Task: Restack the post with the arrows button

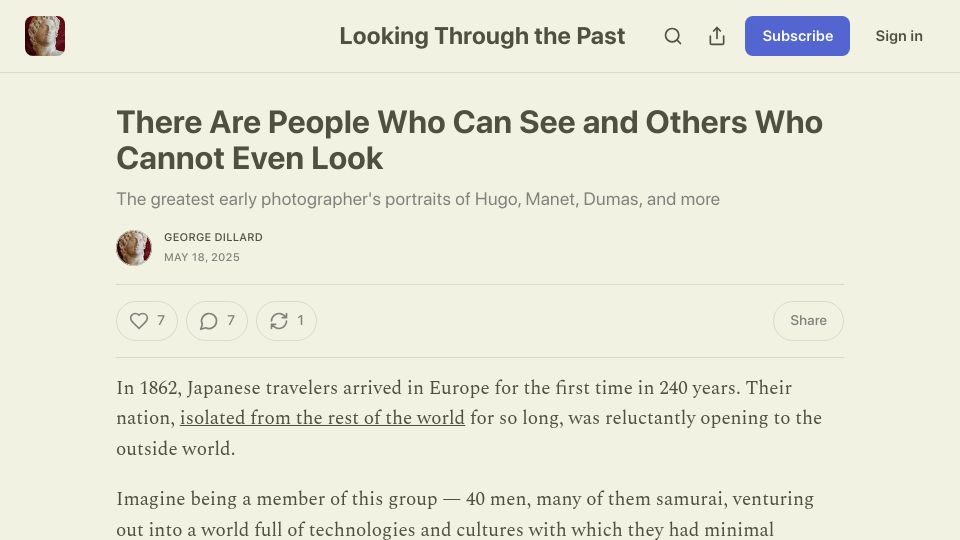Action: [286, 321]
